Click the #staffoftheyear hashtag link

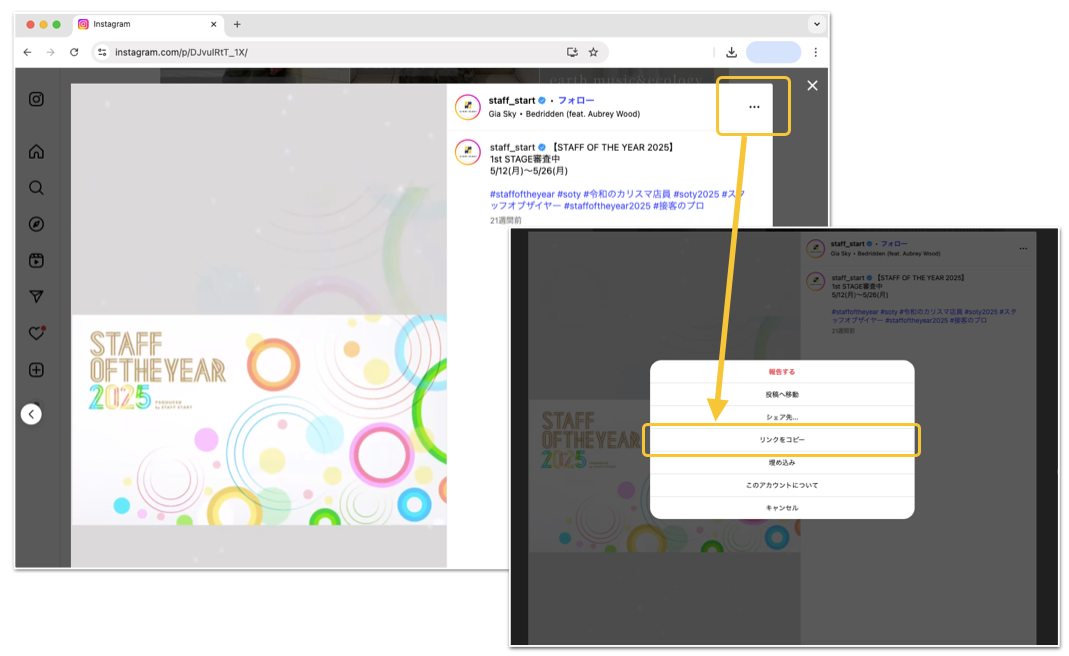click(x=522, y=194)
